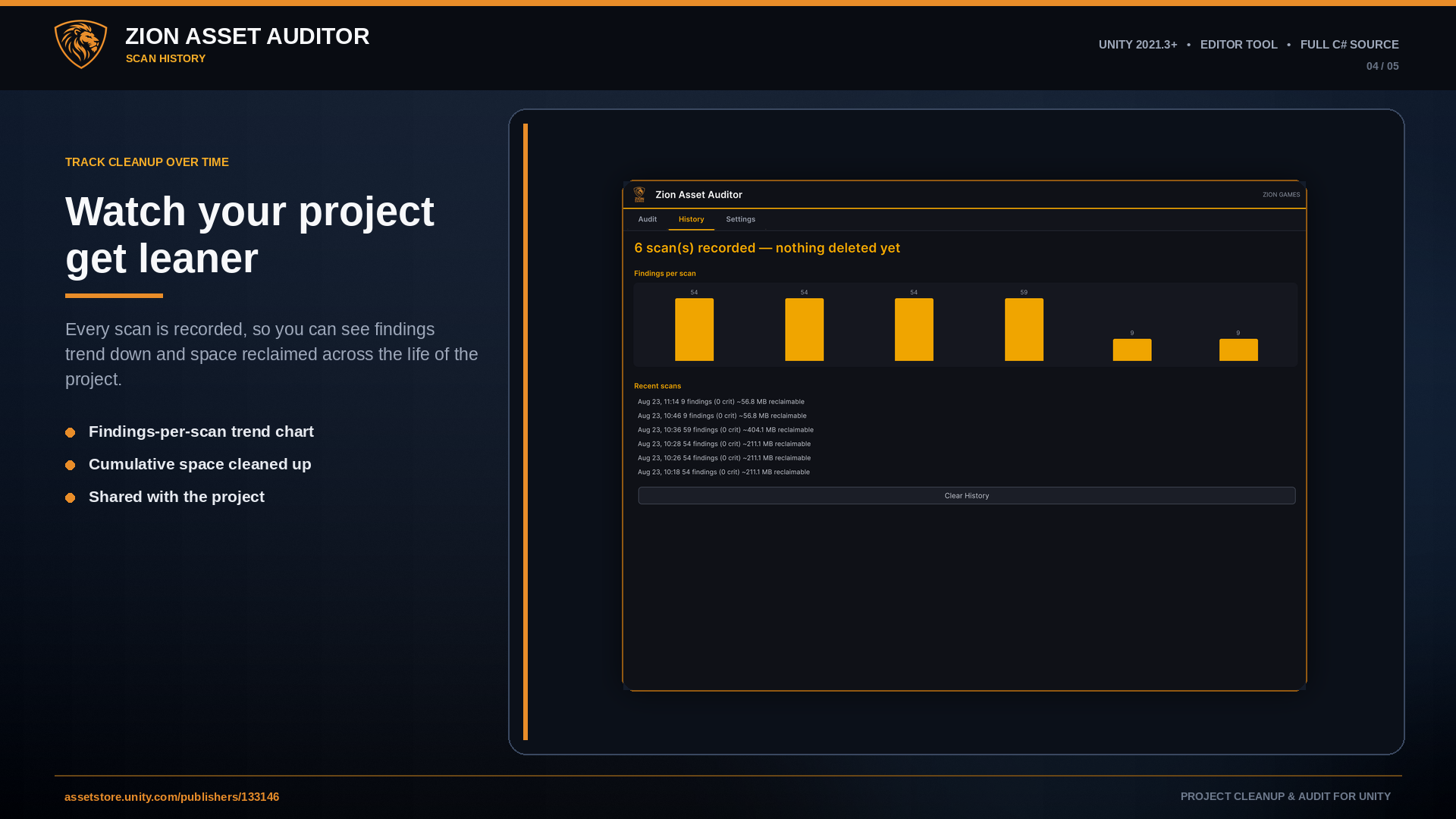Click the third bar labeled 54
Image resolution: width=1456 pixels, height=819 pixels.
click(915, 330)
